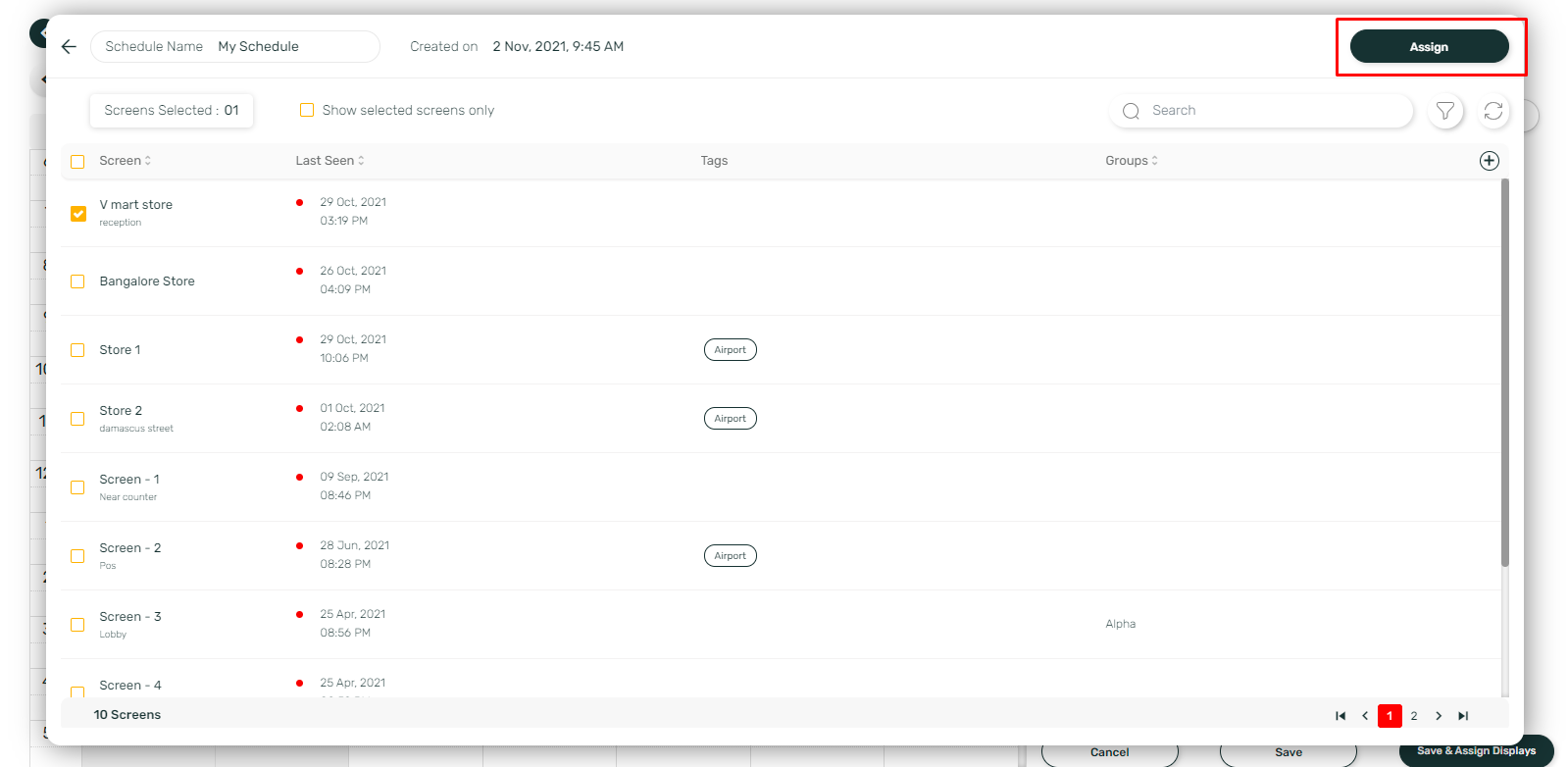This screenshot has height=767, width=1568.
Task: Go to next page arrow
Action: click(x=1439, y=716)
